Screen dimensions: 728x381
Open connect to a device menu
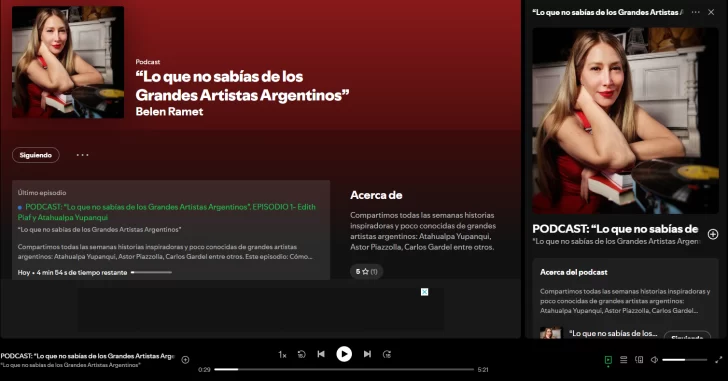pyautogui.click(x=639, y=360)
